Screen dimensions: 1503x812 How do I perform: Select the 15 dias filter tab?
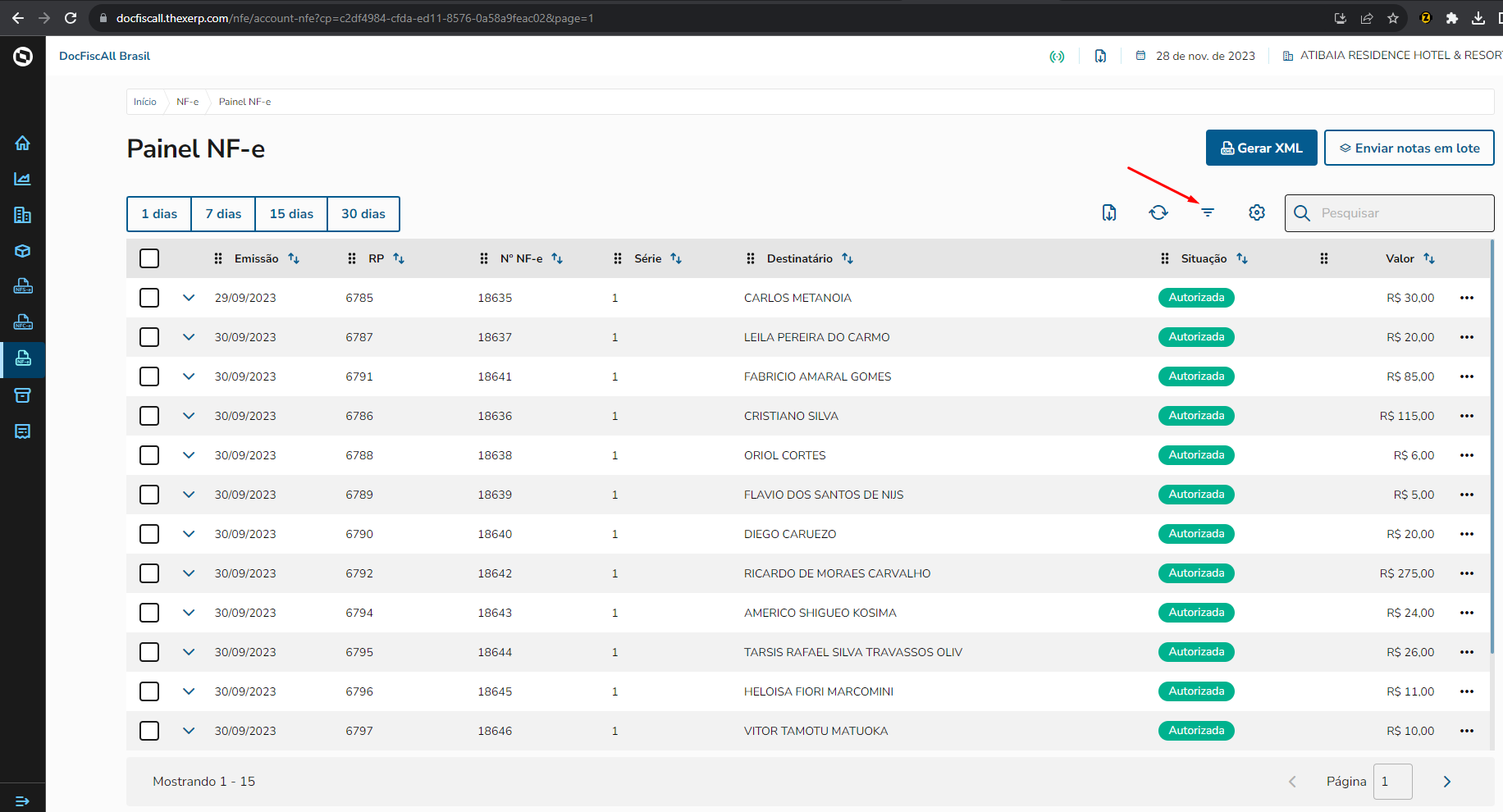pyautogui.click(x=291, y=214)
